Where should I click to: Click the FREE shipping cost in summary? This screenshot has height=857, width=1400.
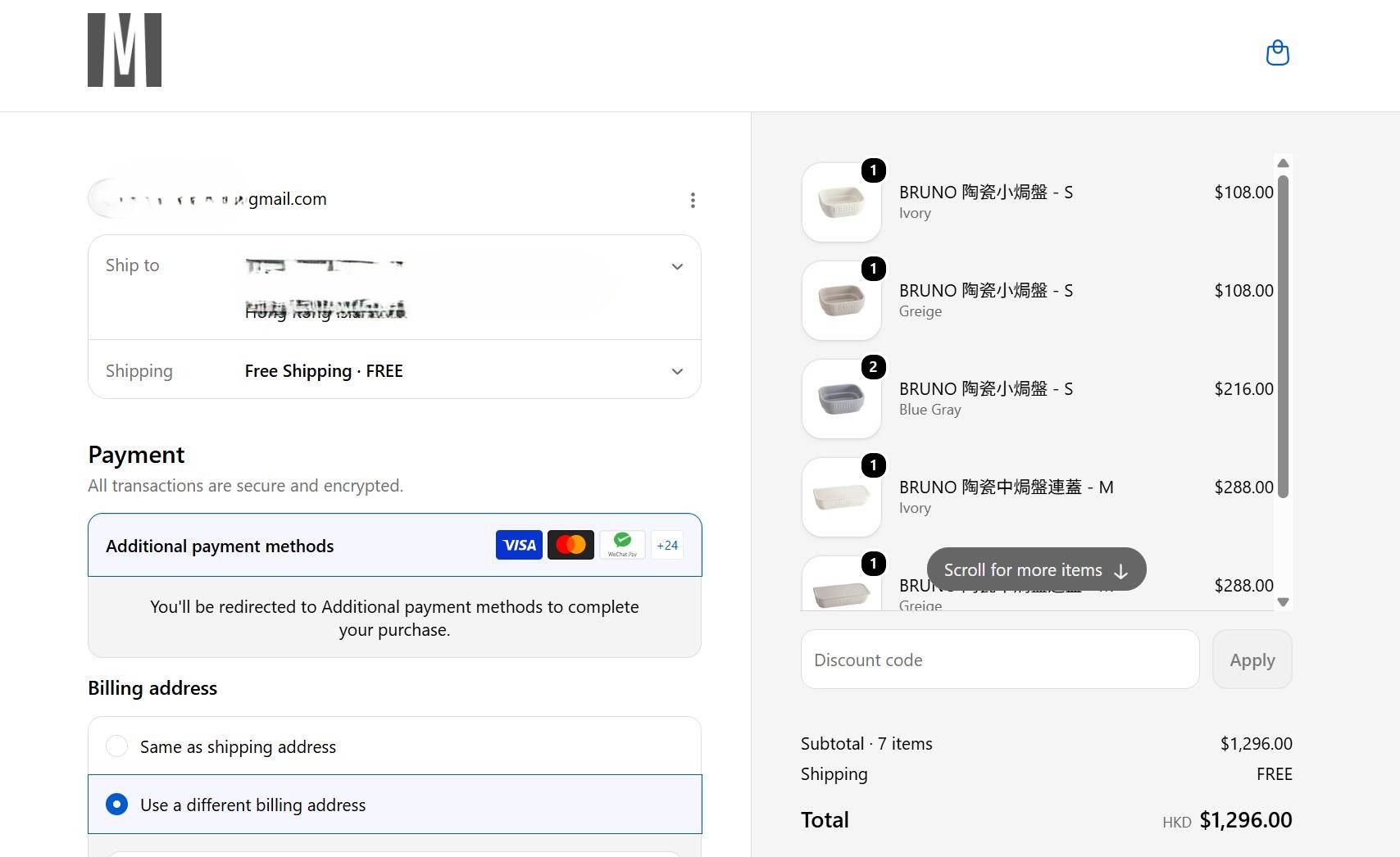tap(1274, 774)
